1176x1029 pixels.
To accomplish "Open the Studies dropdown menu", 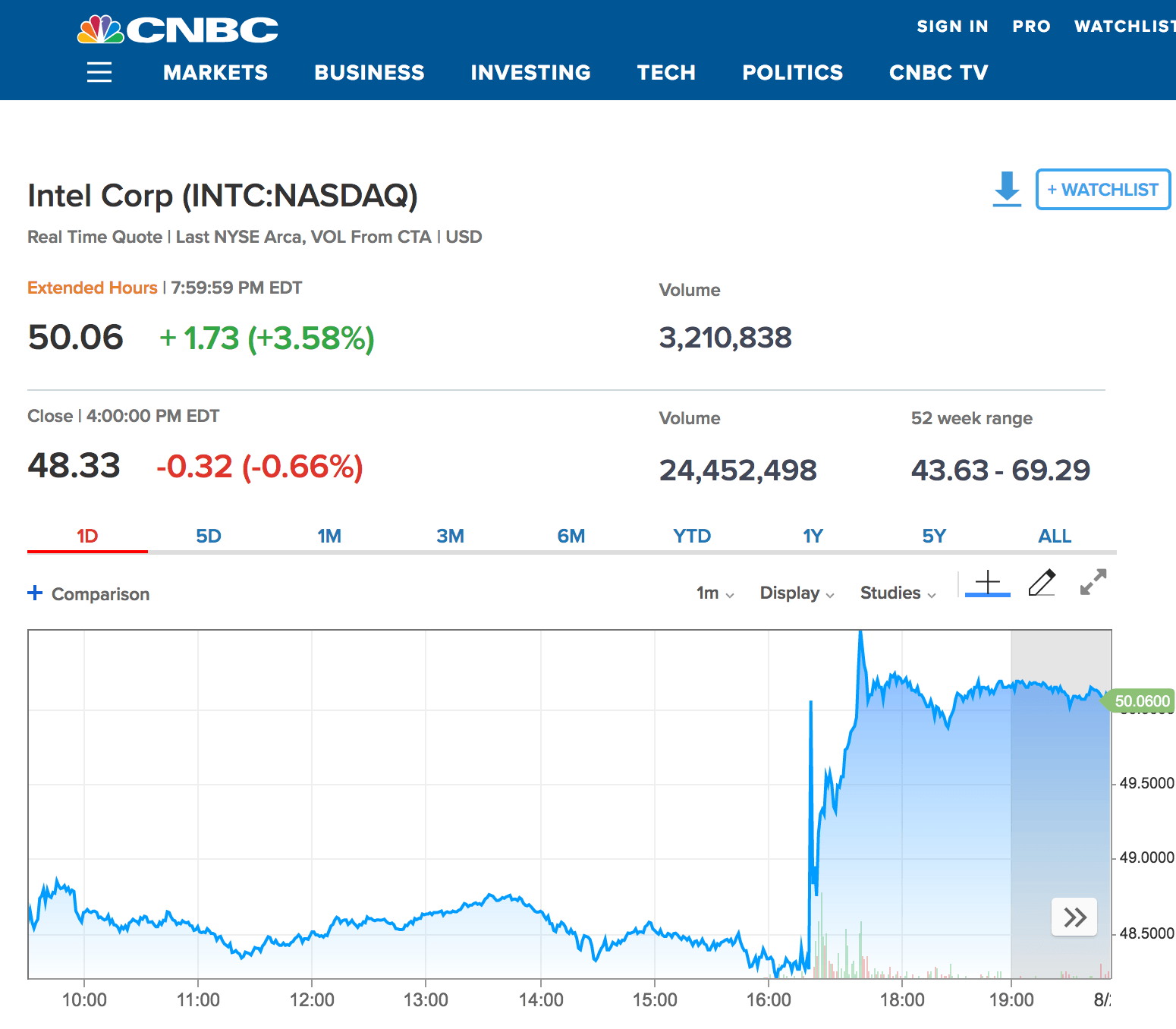I will [x=898, y=593].
